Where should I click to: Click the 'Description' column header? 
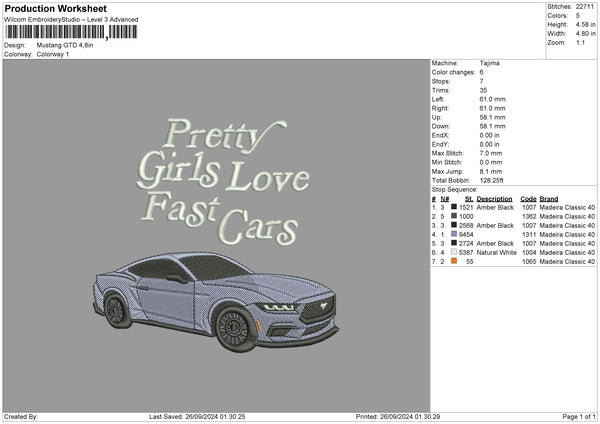pyautogui.click(x=494, y=199)
